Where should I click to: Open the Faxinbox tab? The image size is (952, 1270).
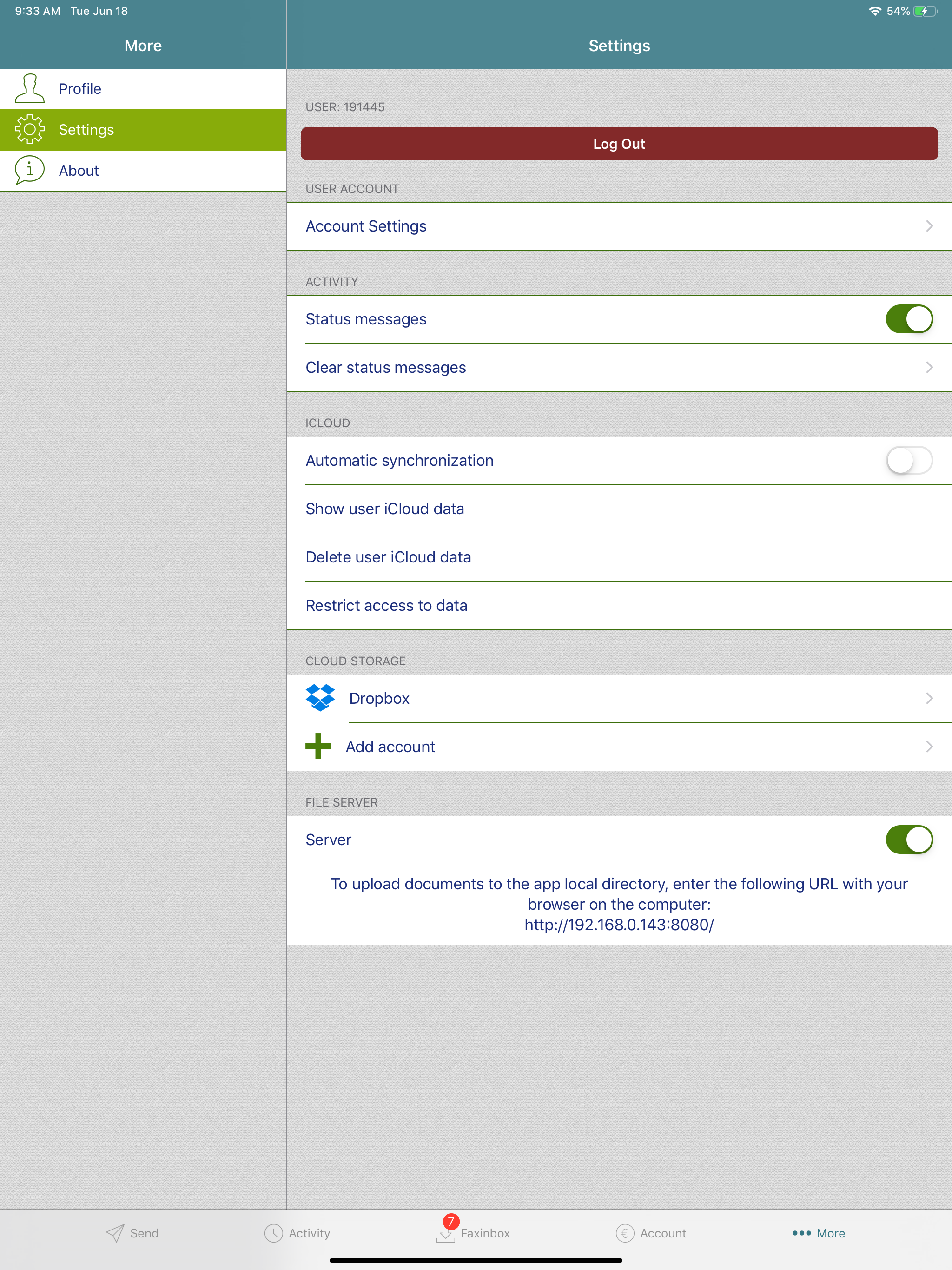click(x=473, y=1233)
